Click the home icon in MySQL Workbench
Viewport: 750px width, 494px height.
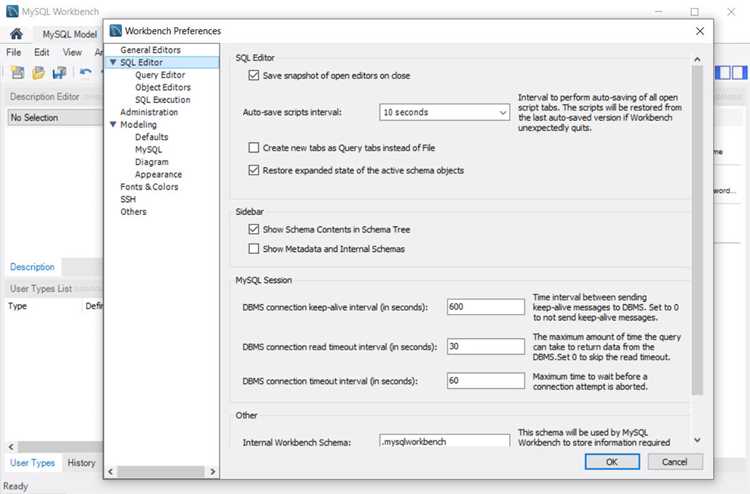pyautogui.click(x=16, y=34)
